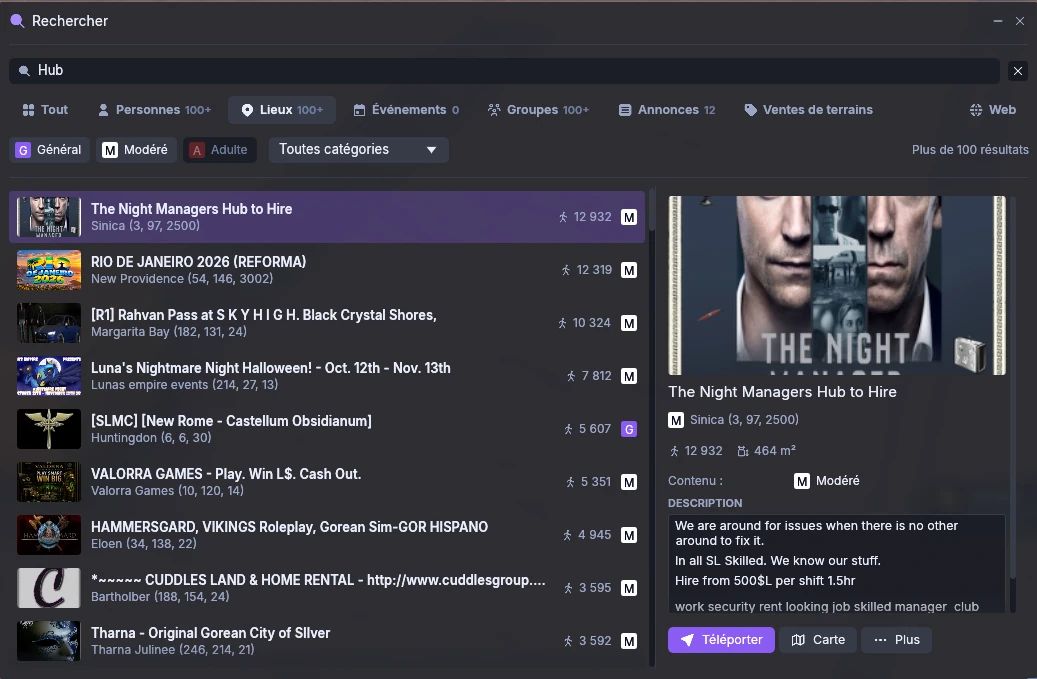1037x679 pixels.
Task: Toggle the Général maturity filter
Action: coord(49,150)
